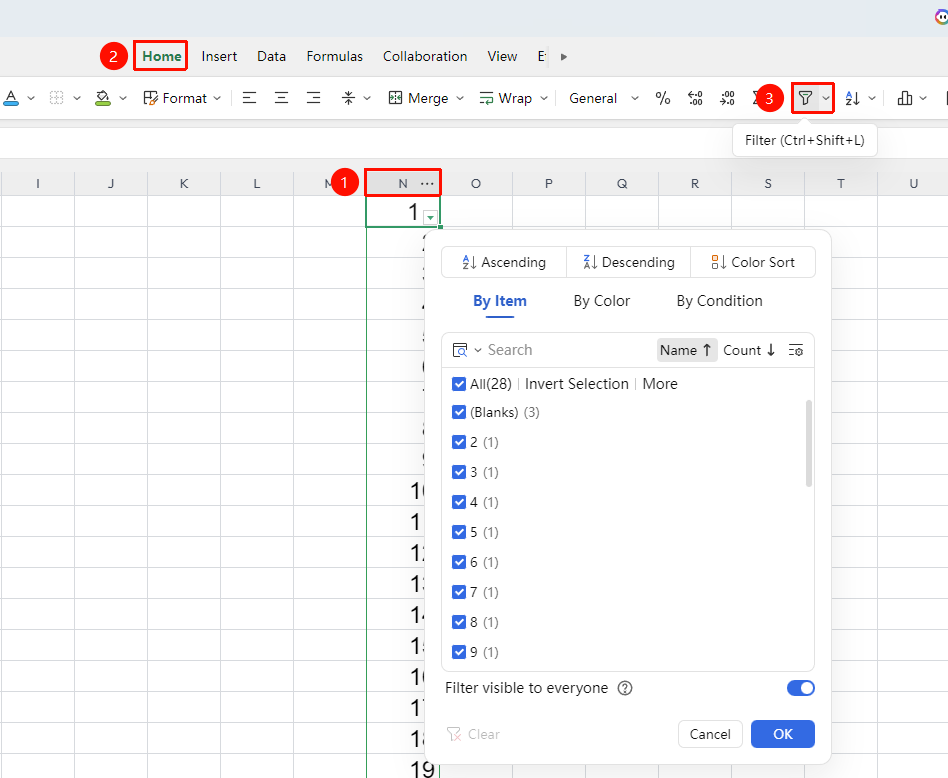Go to the Formulas tab
The width and height of the screenshot is (948, 778).
334,56
